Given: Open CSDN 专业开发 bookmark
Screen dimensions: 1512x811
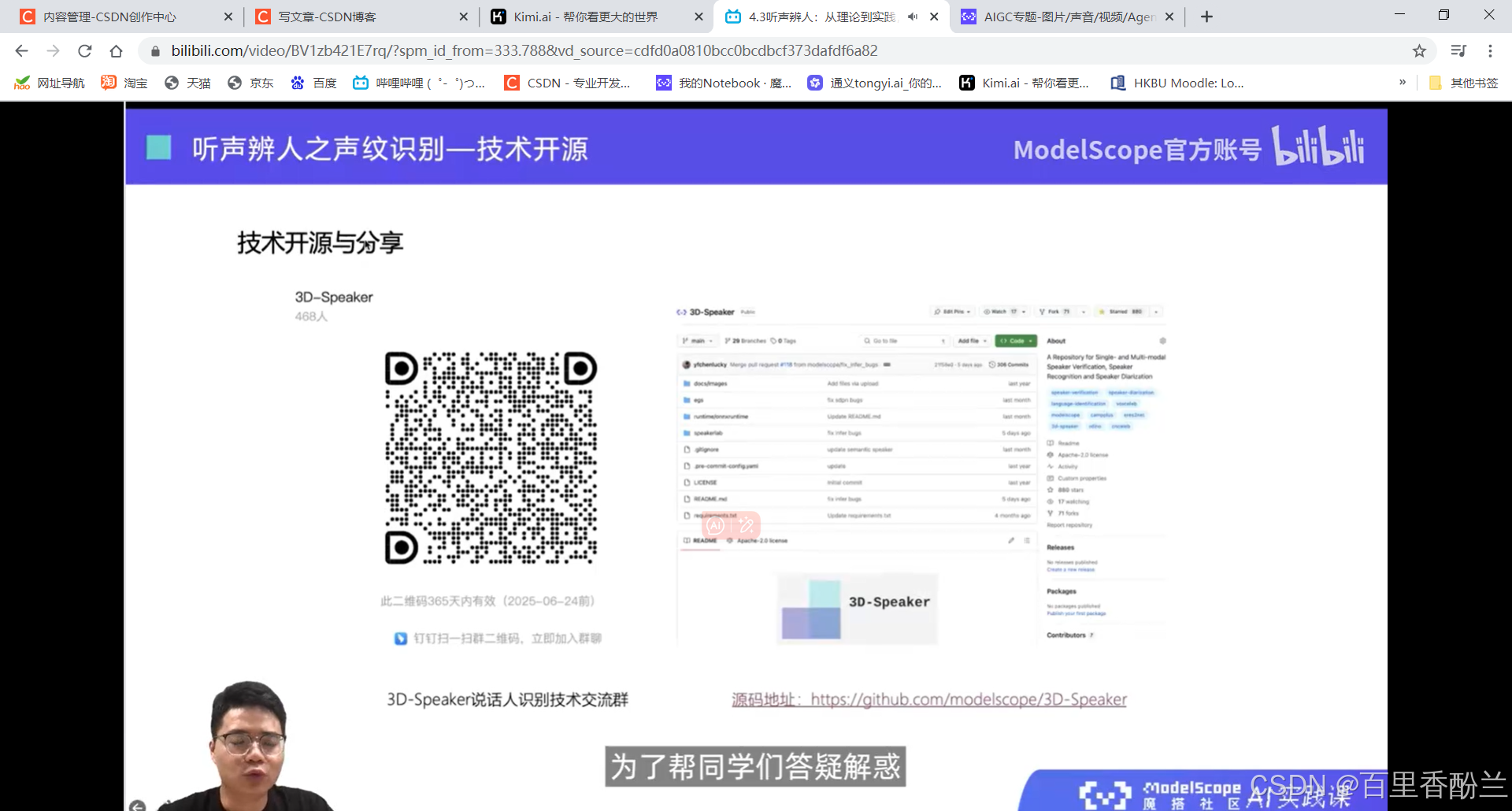Looking at the screenshot, I should (x=567, y=83).
